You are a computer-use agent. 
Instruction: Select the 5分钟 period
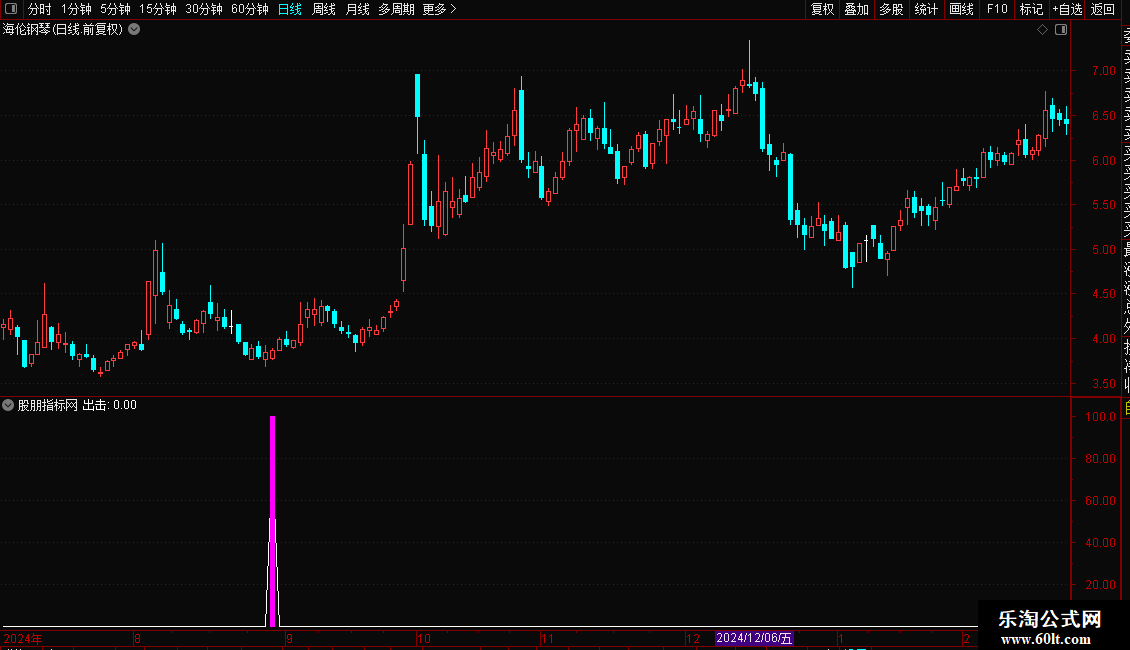tap(115, 9)
